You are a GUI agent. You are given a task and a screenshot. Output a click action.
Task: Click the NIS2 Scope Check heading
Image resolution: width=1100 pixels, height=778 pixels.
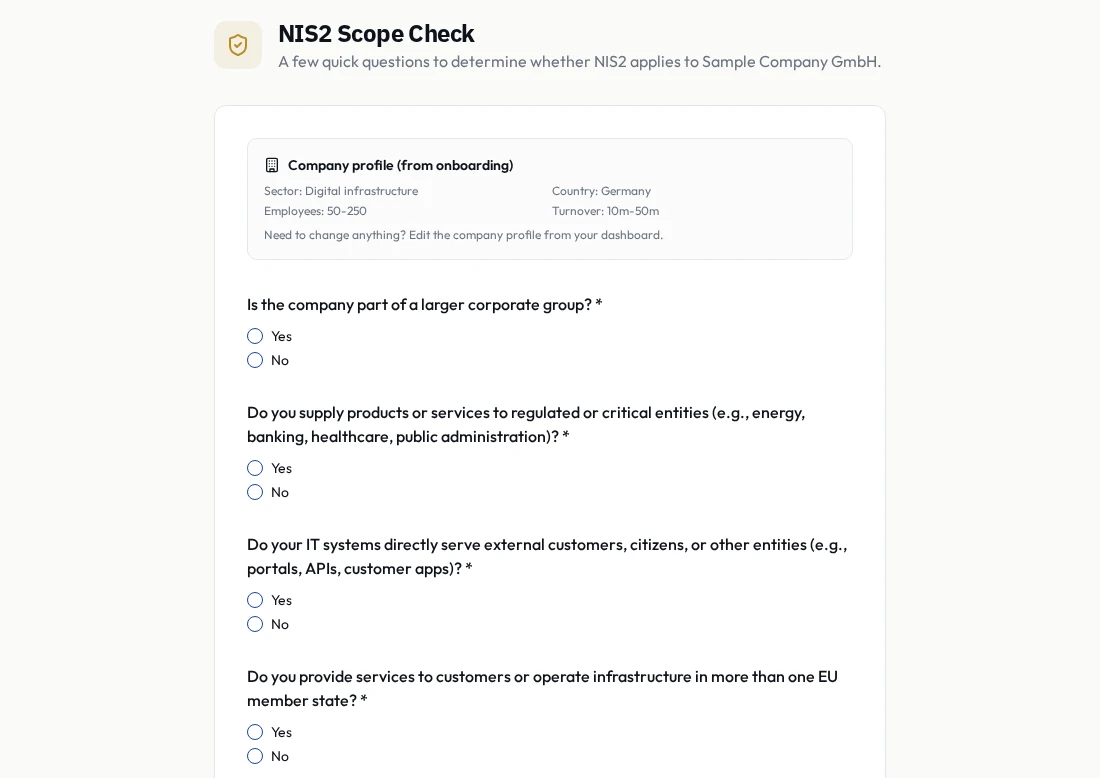click(376, 34)
